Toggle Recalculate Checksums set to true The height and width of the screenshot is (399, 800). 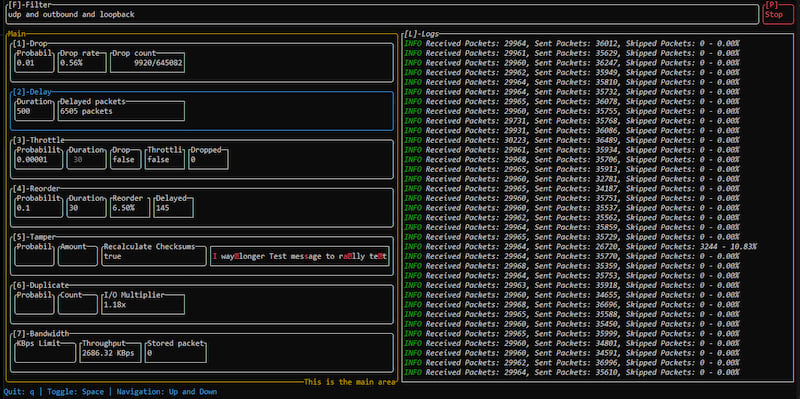coord(154,256)
